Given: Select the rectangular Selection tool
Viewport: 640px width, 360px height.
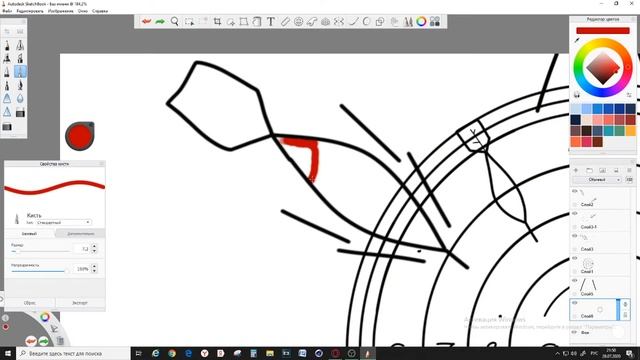Looking at the screenshot, I should 189,22.
